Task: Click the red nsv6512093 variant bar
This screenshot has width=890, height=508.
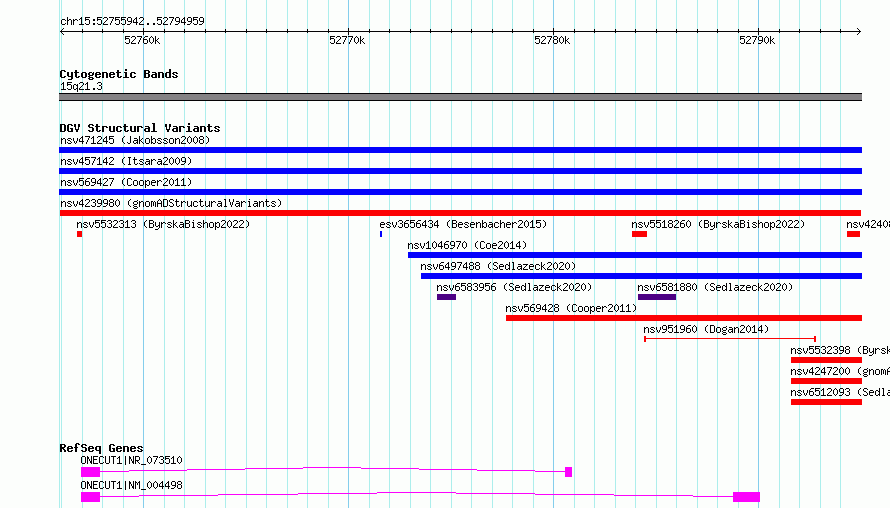Action: pos(826,402)
